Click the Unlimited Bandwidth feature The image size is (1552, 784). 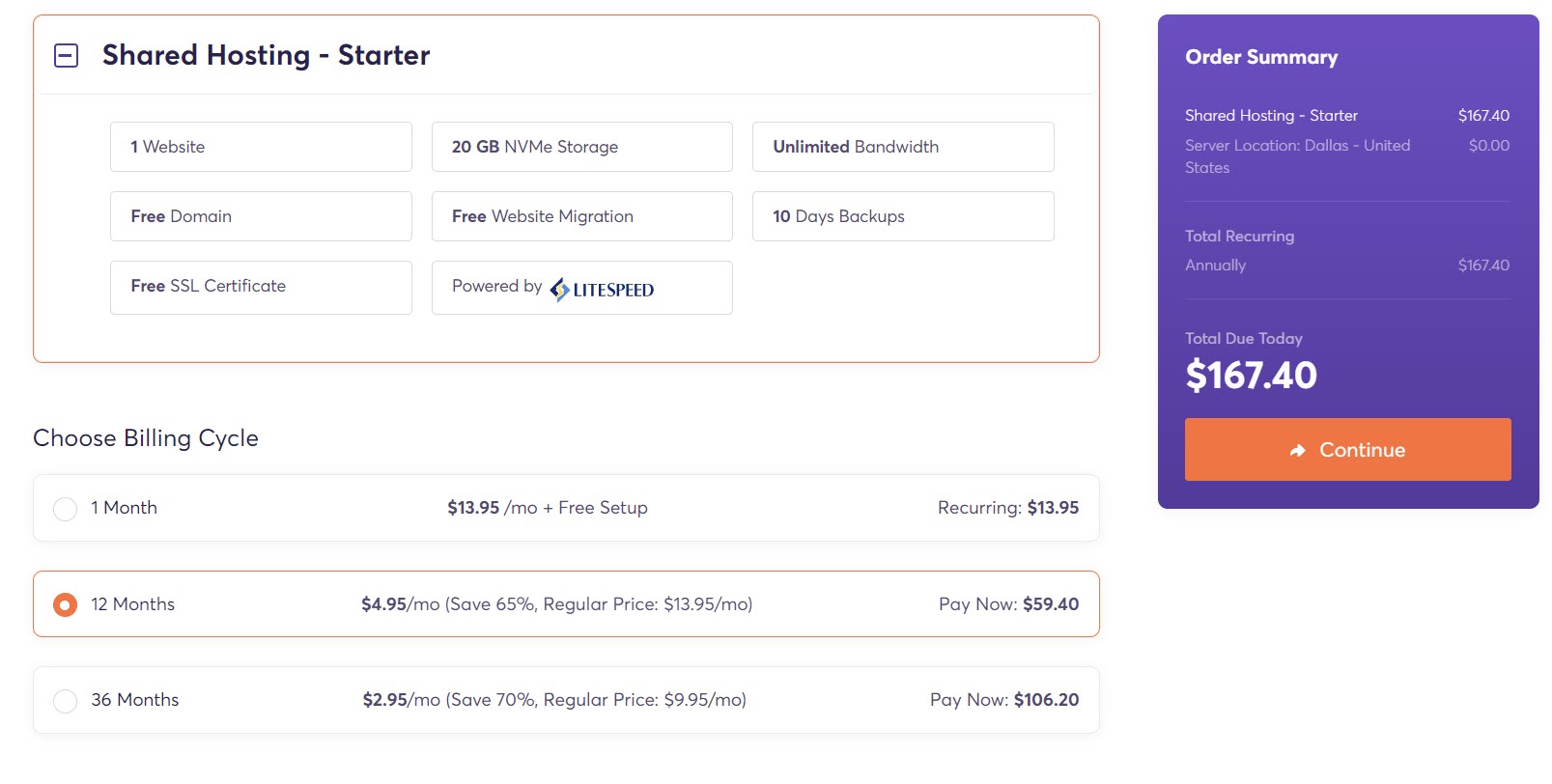903,147
